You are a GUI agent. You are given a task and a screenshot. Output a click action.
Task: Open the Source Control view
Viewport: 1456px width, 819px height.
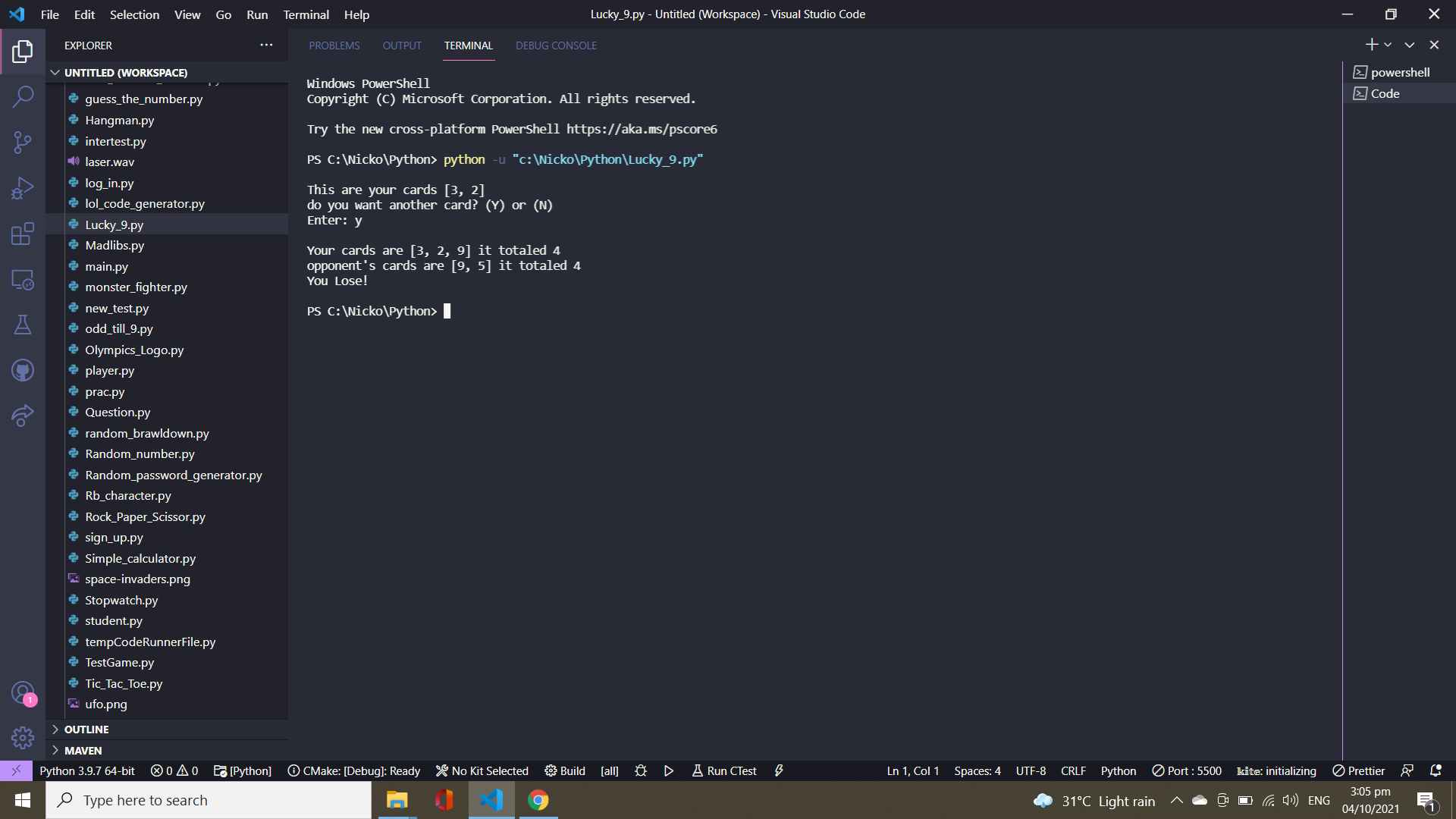point(23,143)
